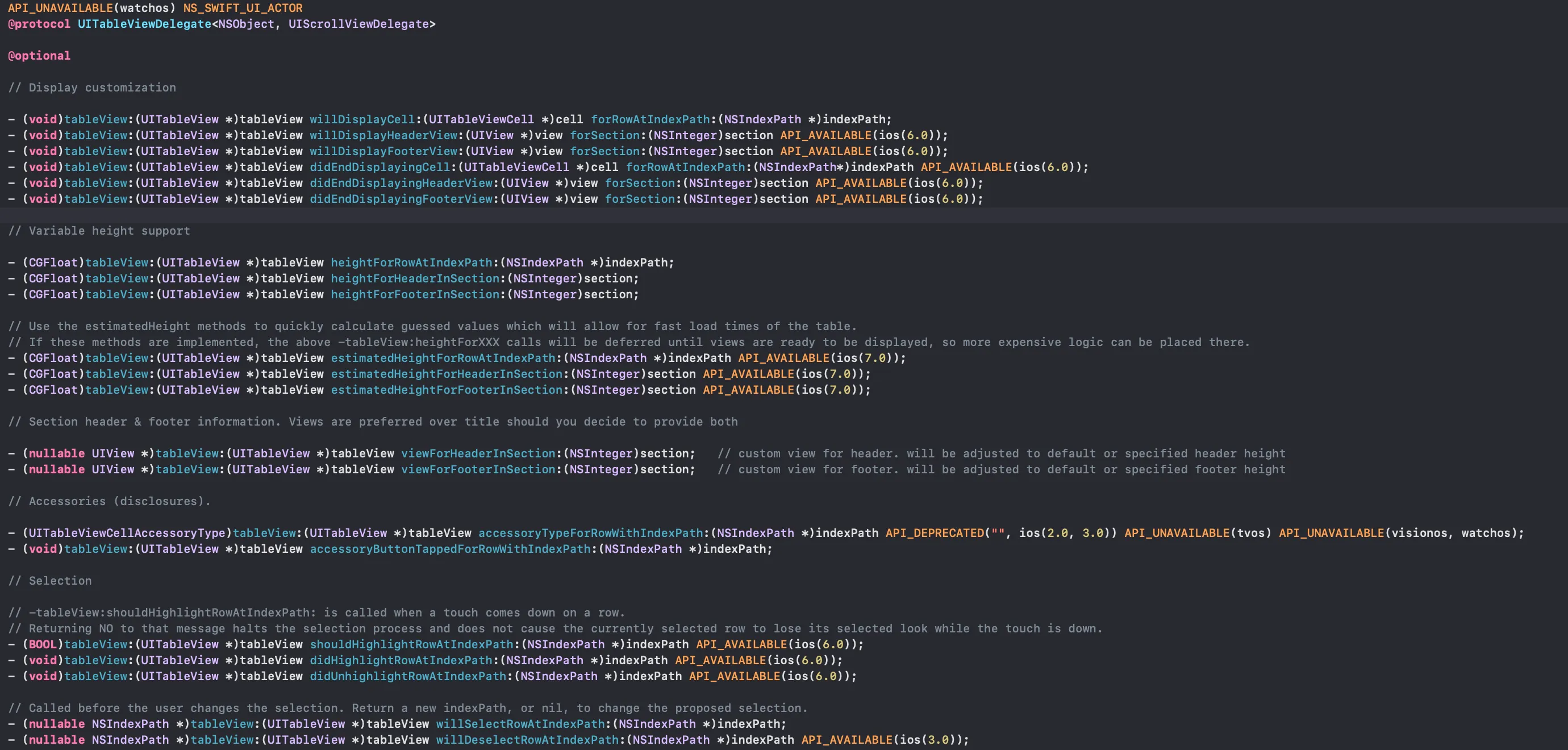The image size is (1568, 750).
Task: Select accessoryButtonTappedForRowWithIndexPath selector
Action: [451, 549]
